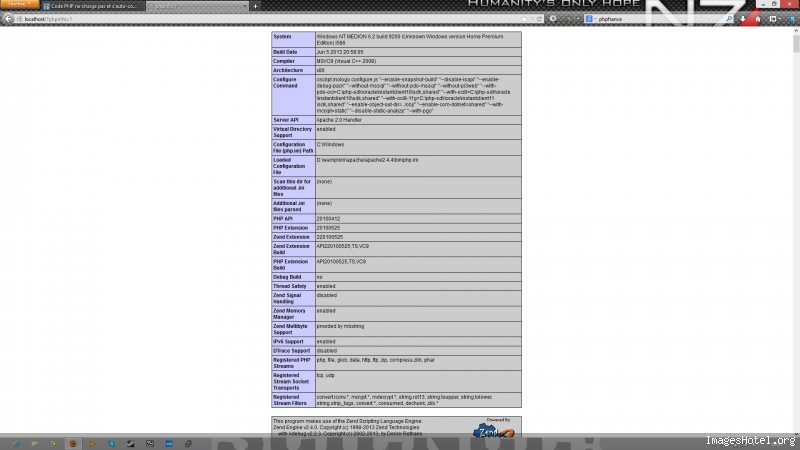Open the downloads arrow icon
800x450 pixels.
(743, 19)
